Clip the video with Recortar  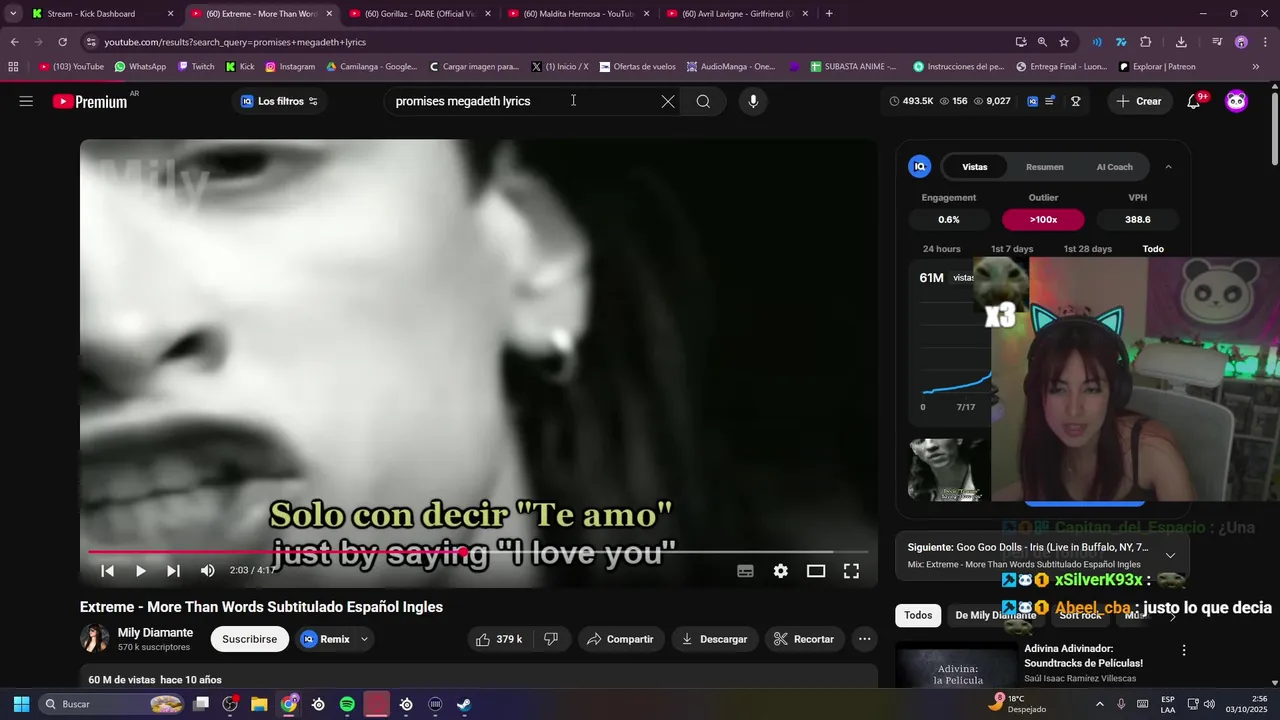805,639
